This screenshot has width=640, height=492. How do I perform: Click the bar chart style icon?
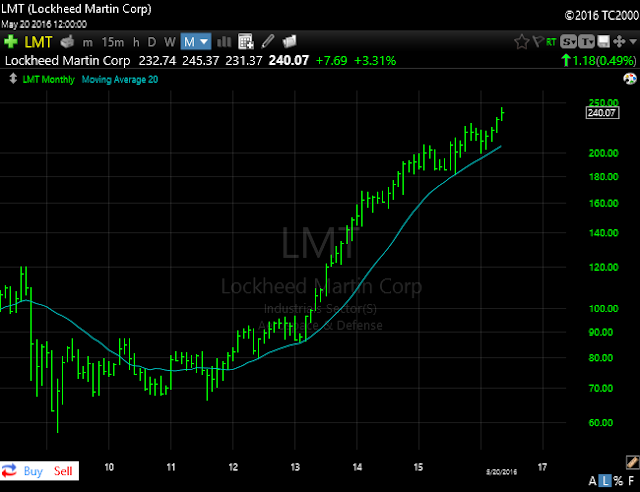coord(224,42)
